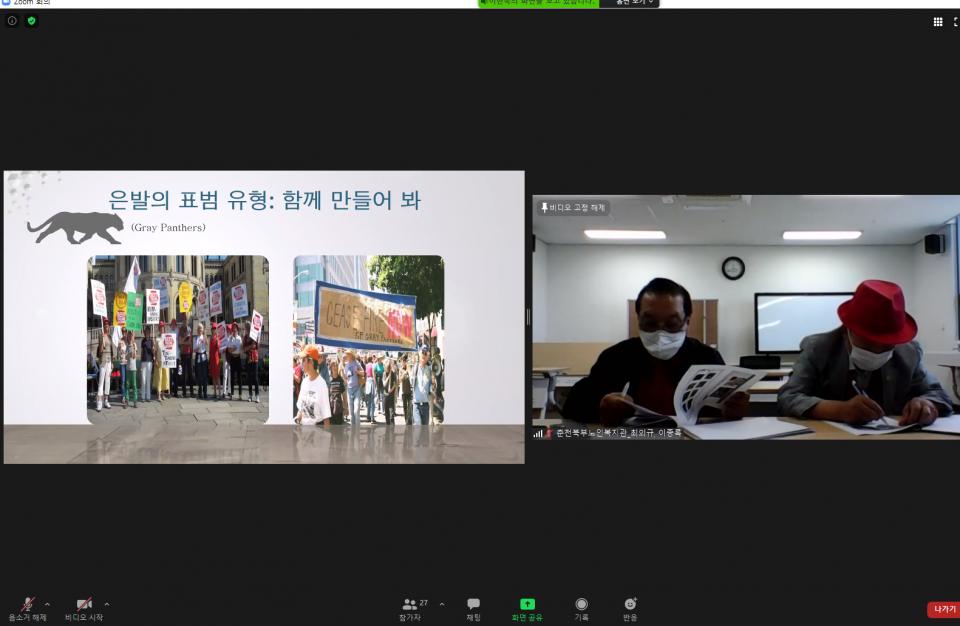Leave the meeting with 나가기
Image resolution: width=960 pixels, height=626 pixels.
[944, 609]
